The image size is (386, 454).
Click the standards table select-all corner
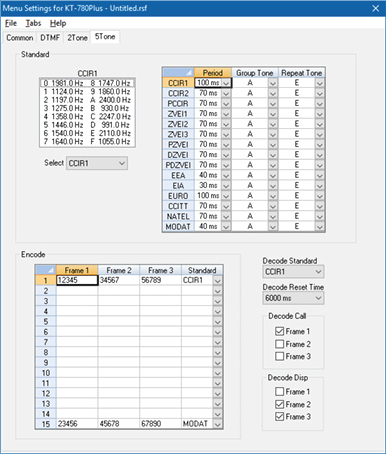click(x=178, y=73)
